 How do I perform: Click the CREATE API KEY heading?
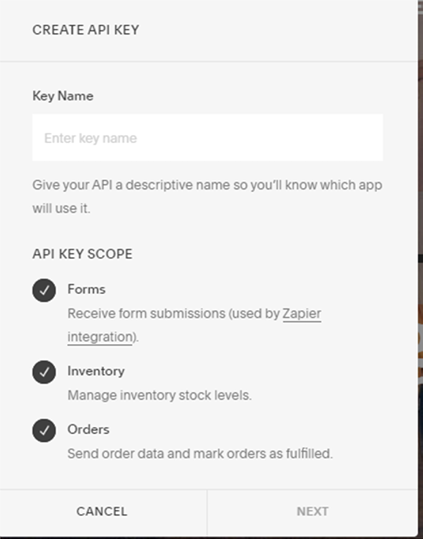(86, 30)
